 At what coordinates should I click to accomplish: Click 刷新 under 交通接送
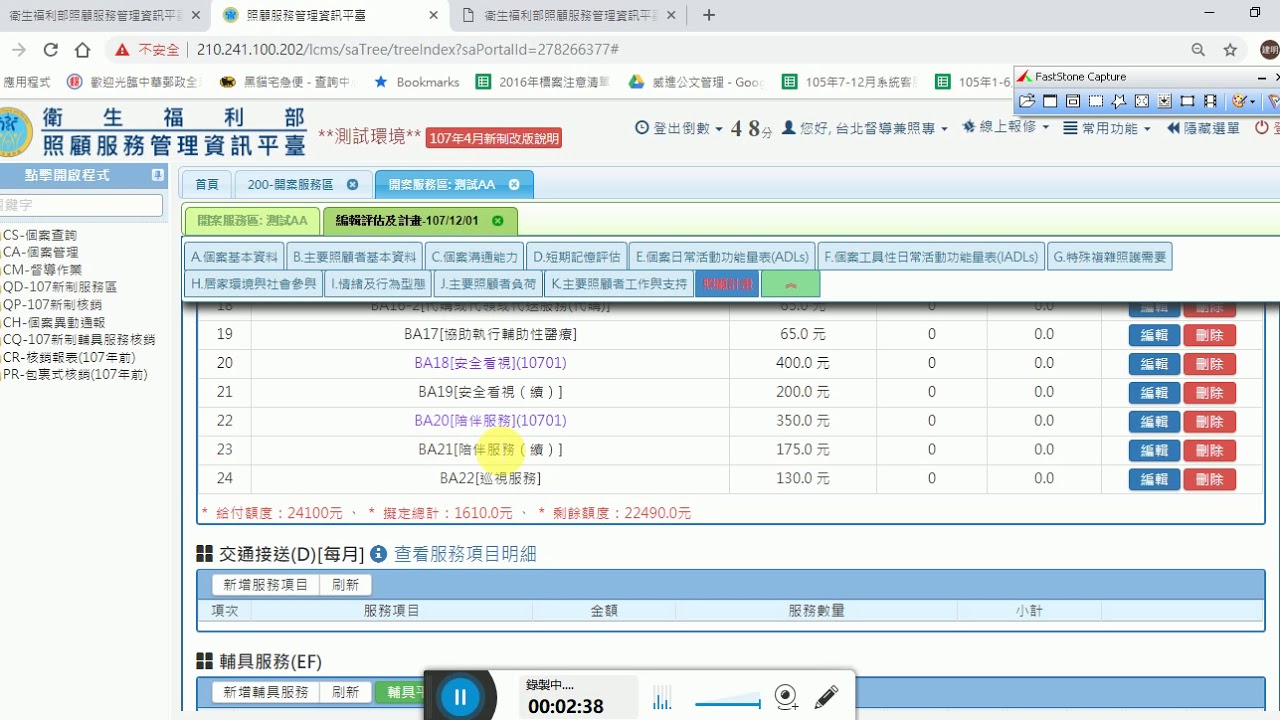(345, 585)
